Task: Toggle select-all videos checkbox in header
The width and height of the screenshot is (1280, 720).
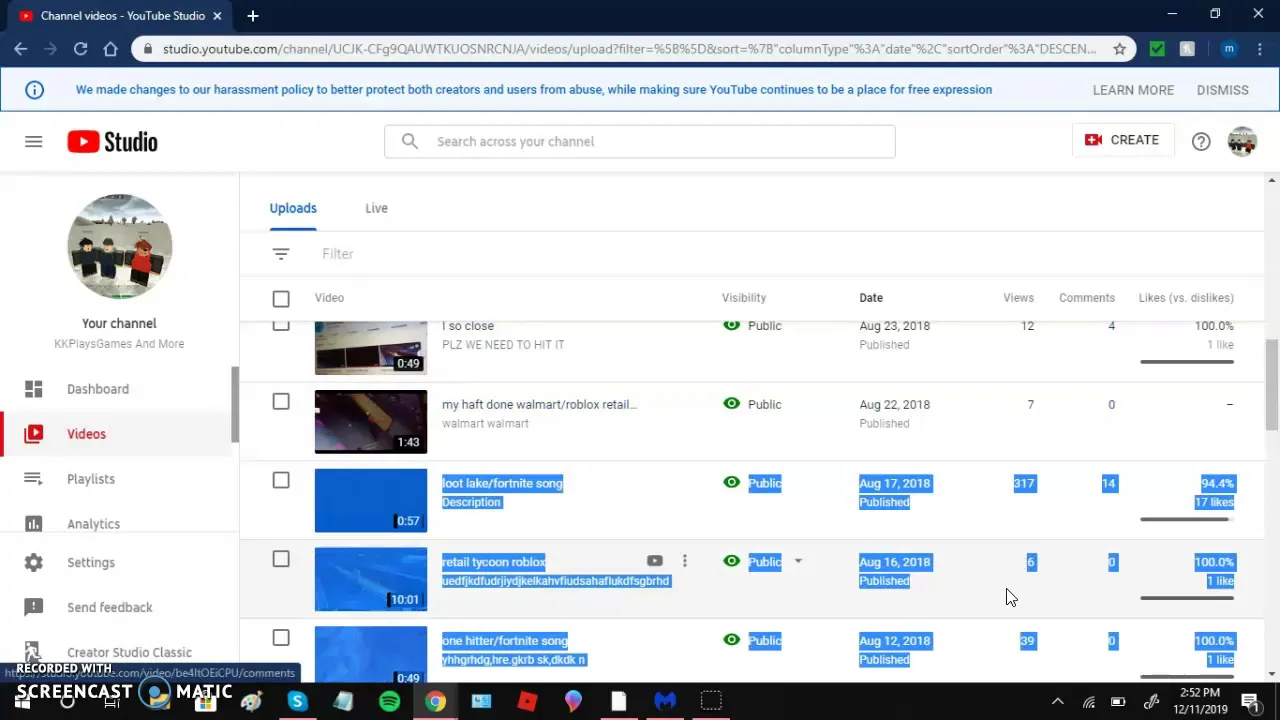Action: tap(281, 298)
